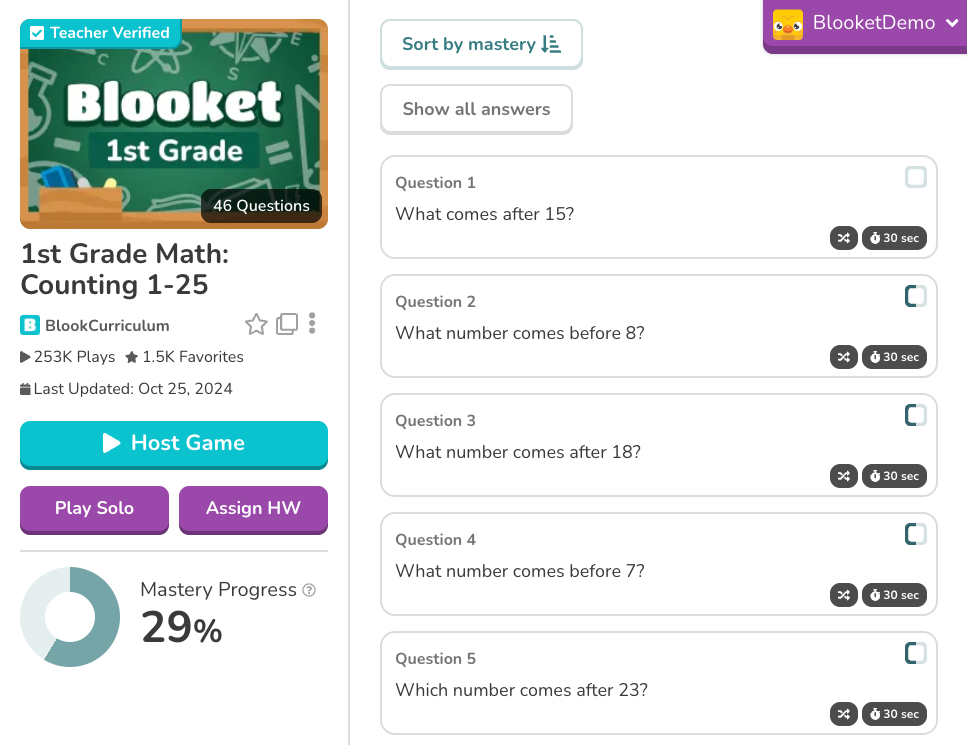Click the Play Solo button
The image size is (967, 745).
click(94, 508)
